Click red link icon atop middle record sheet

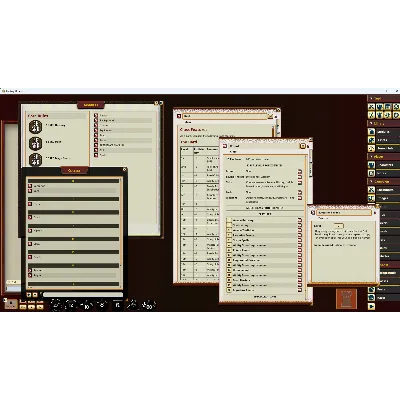coord(225,146)
